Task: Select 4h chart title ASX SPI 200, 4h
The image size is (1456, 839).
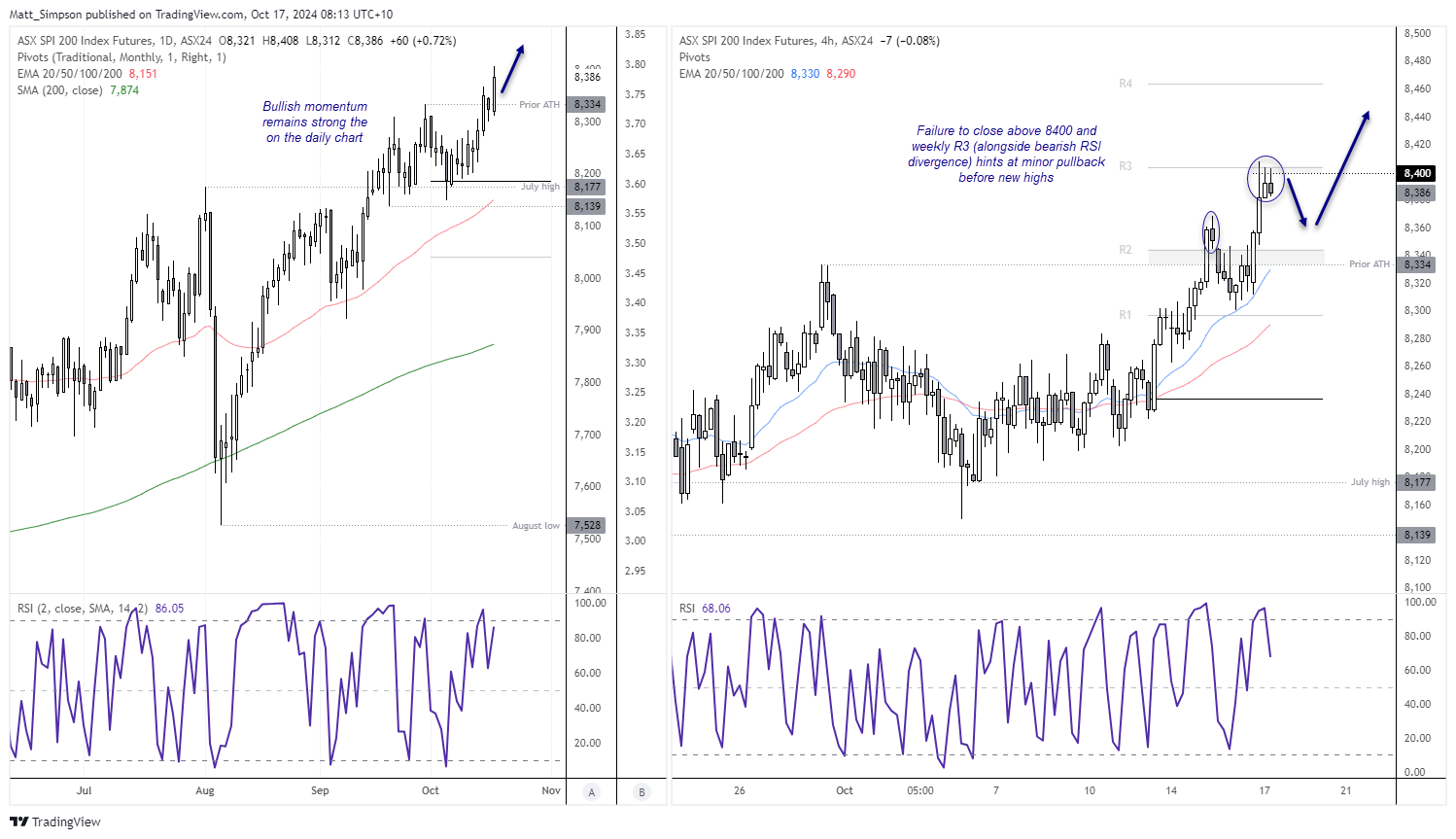Action: [776, 41]
